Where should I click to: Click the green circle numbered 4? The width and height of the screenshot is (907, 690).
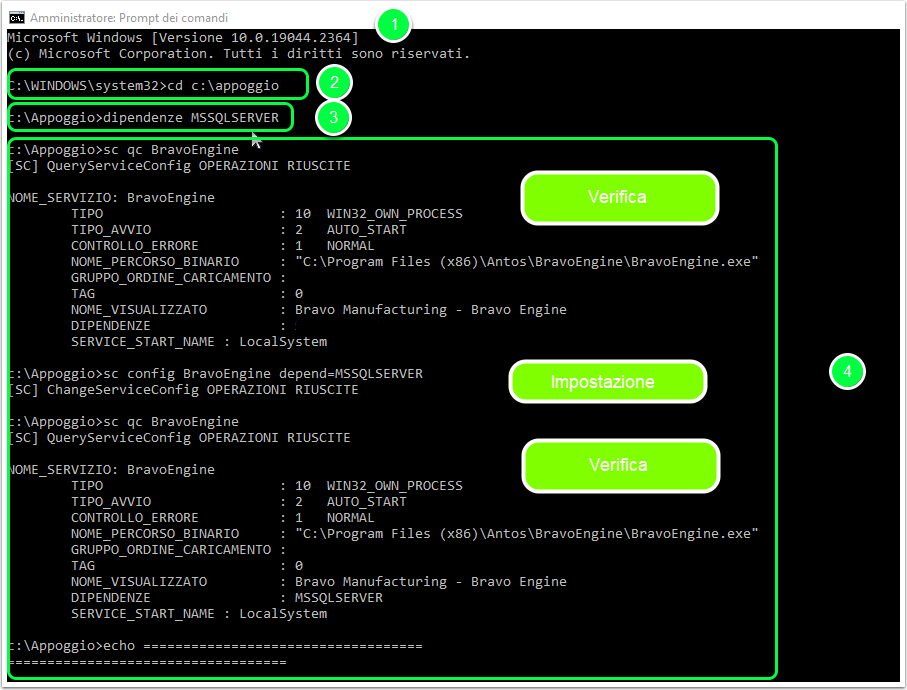click(x=847, y=371)
